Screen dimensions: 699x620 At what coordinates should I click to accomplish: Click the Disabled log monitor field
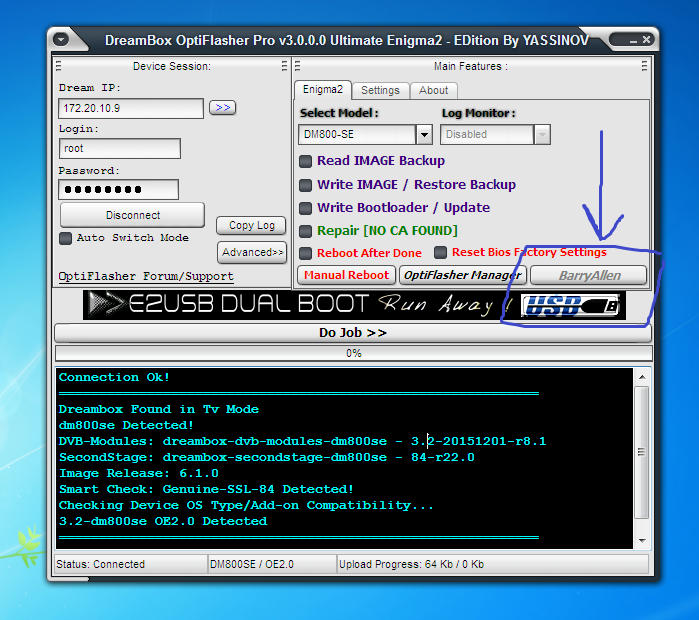[x=487, y=134]
